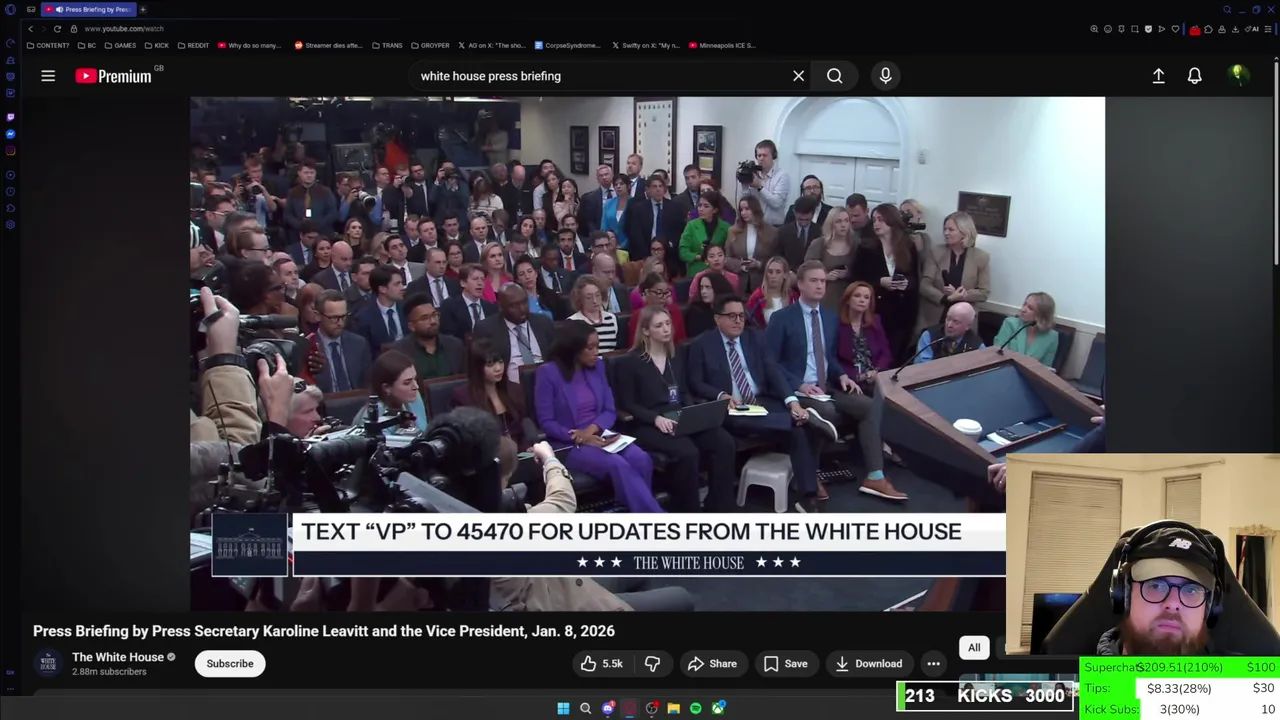The image size is (1280, 720).
Task: Open Windows taskbar search
Action: 585,709
